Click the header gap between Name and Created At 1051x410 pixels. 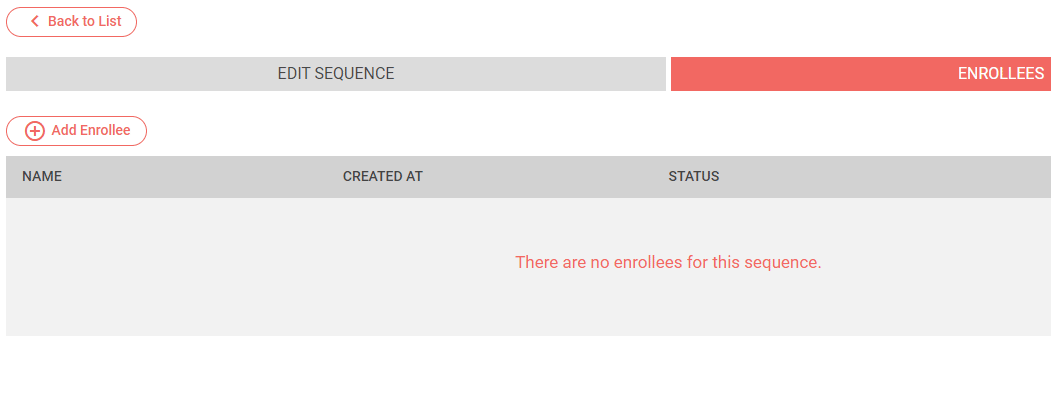(x=200, y=177)
